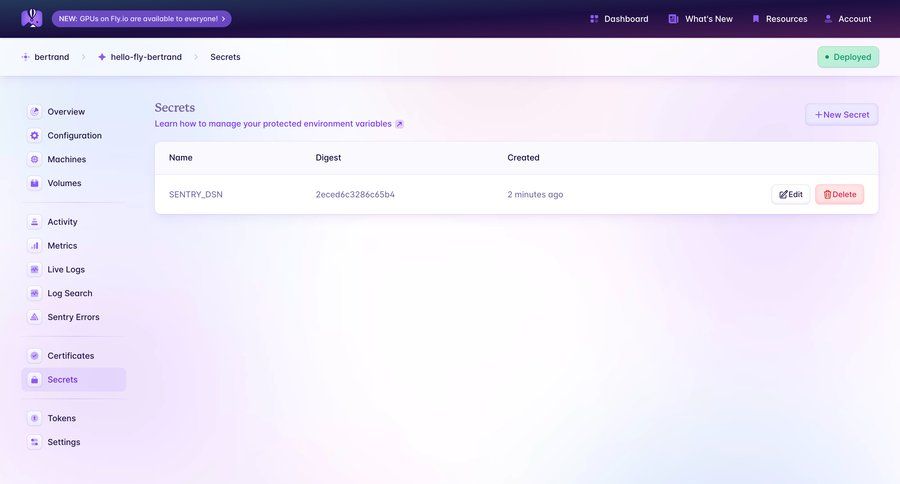This screenshot has width=900, height=484.
Task: Click the Machines sidebar icon
Action: point(34,159)
